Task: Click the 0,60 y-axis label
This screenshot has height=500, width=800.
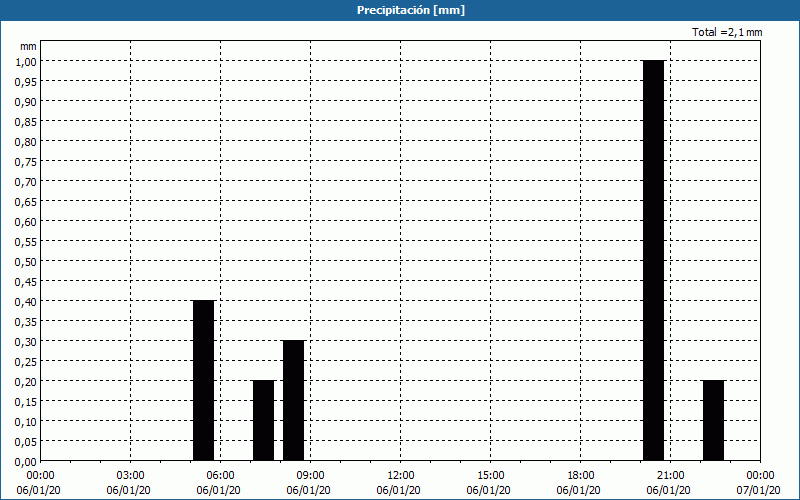Action: tap(26, 221)
